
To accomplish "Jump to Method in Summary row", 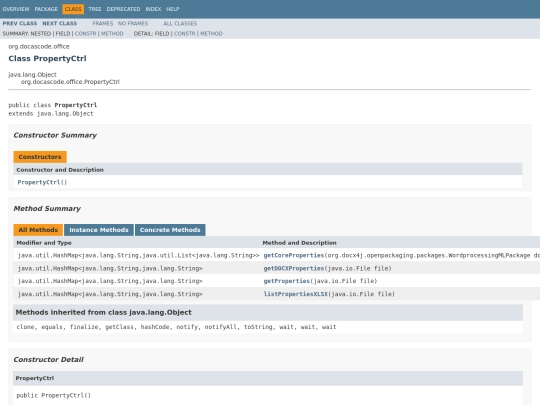I will tap(112, 33).
